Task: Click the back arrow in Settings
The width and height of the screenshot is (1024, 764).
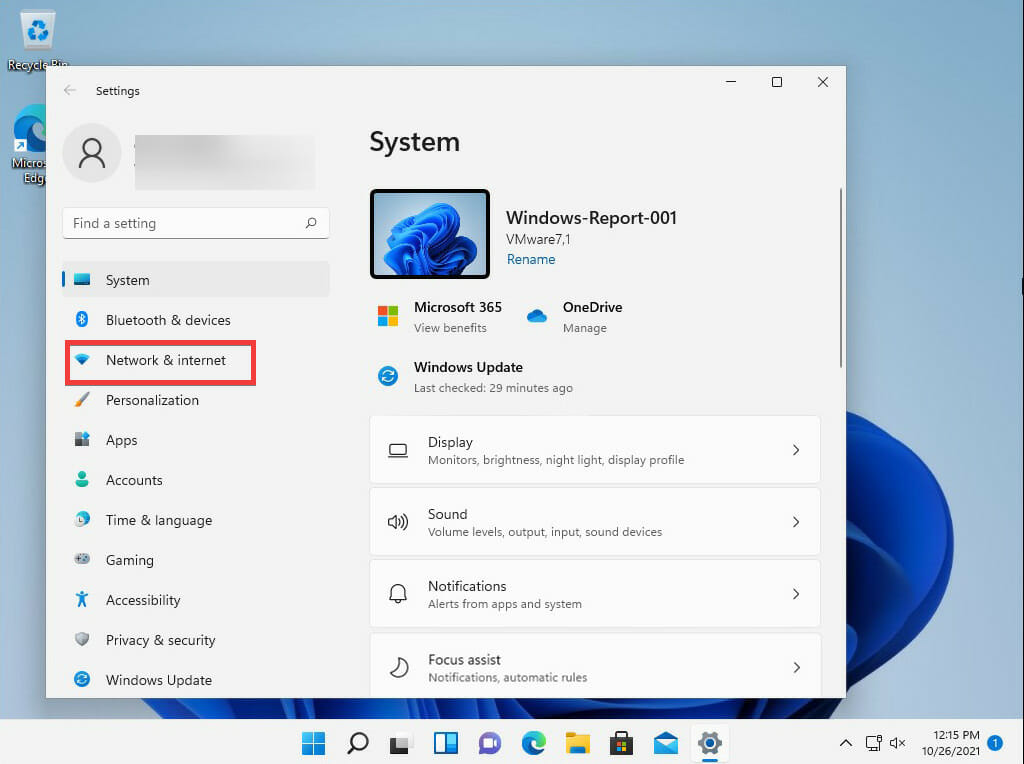Action: 70,91
